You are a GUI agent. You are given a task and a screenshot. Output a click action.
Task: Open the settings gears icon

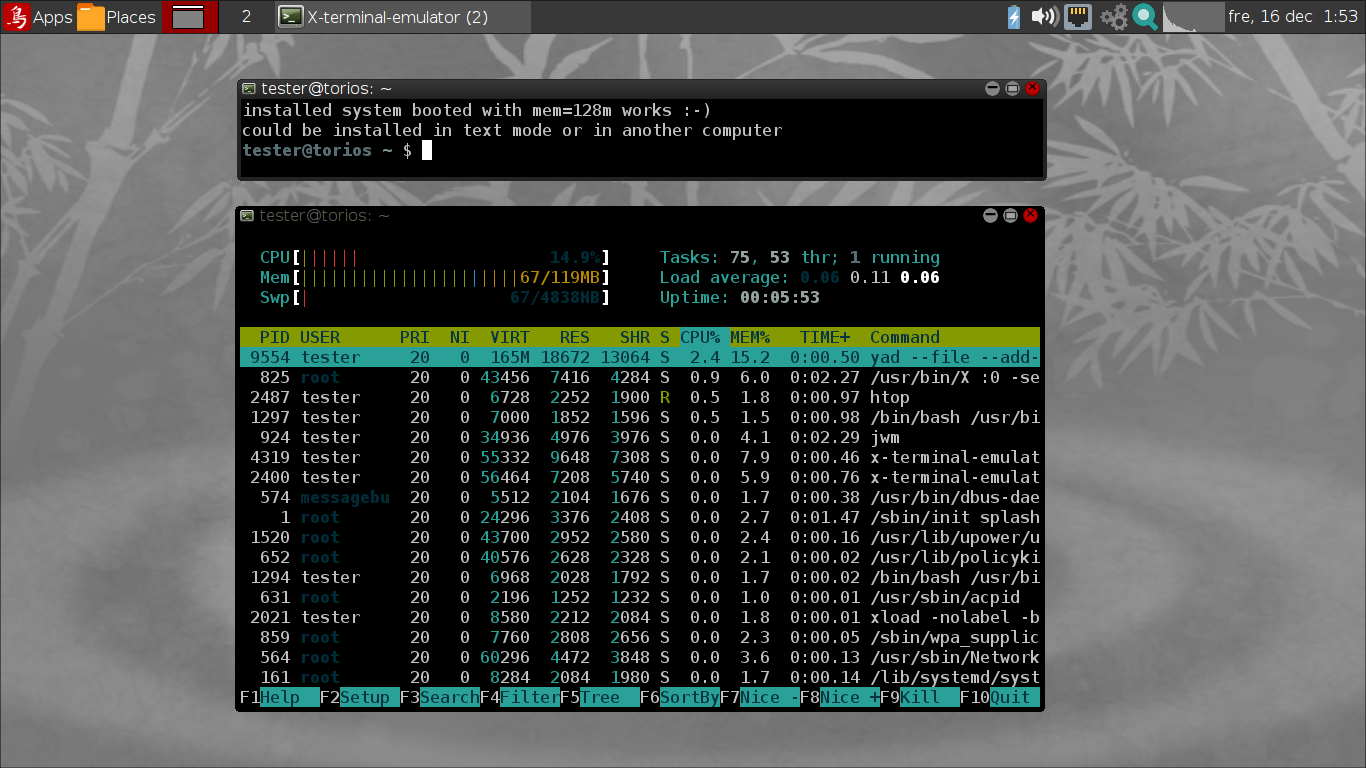click(x=1113, y=17)
